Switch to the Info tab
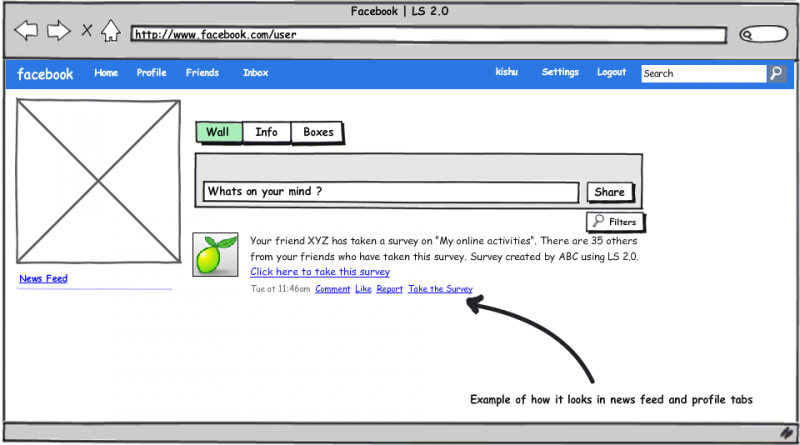The width and height of the screenshot is (800, 445). pos(266,132)
